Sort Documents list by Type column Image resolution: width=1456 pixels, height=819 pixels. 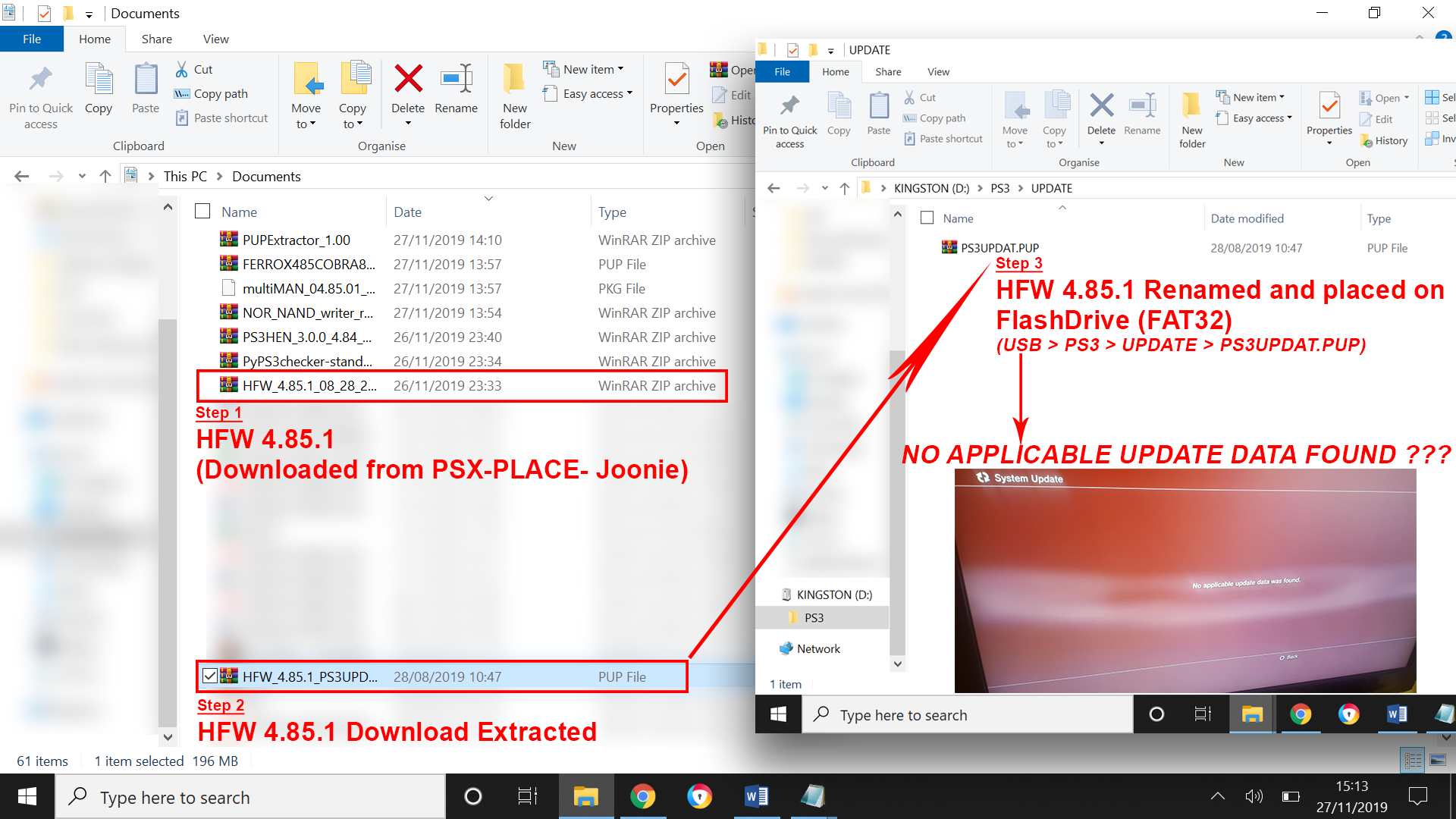(669, 212)
